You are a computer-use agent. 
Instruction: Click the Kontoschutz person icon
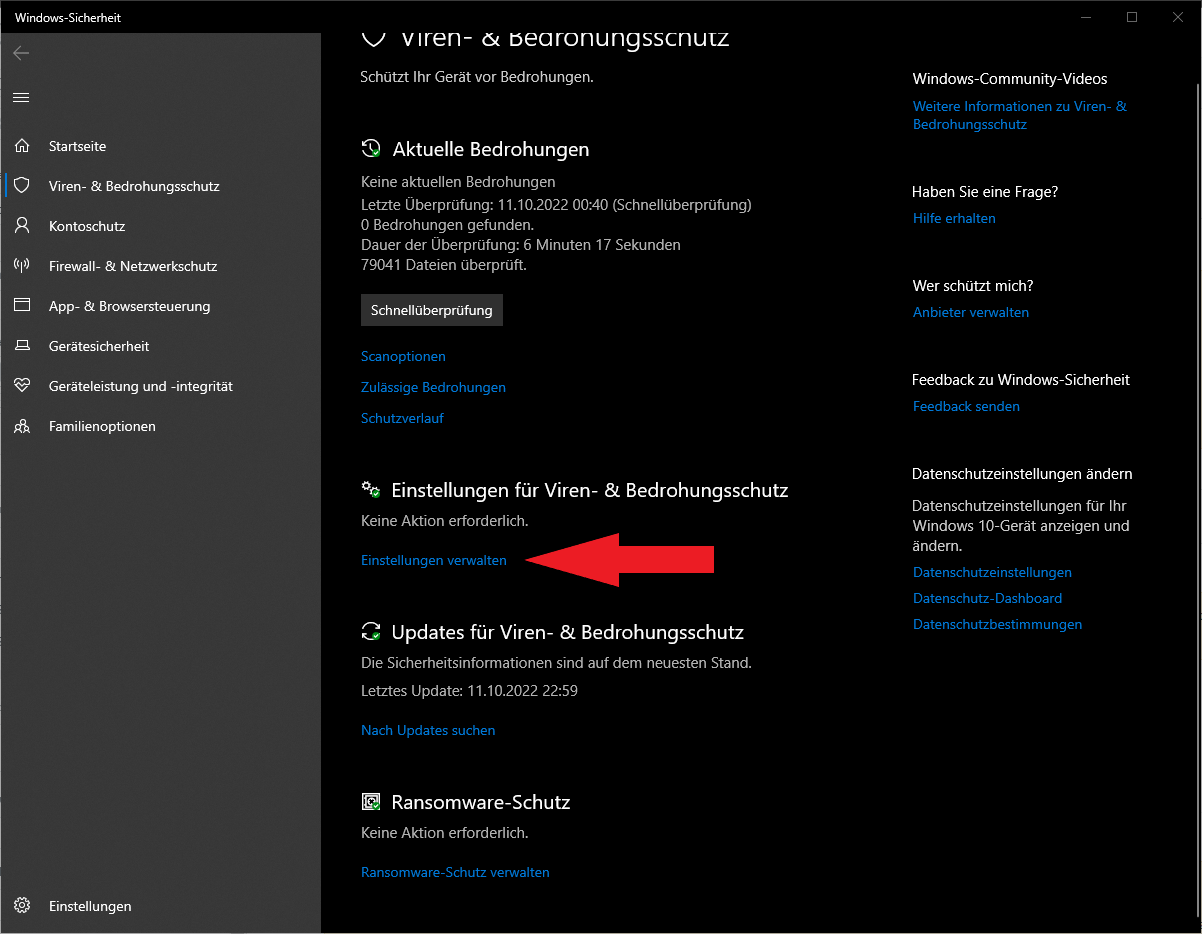click(x=22, y=226)
